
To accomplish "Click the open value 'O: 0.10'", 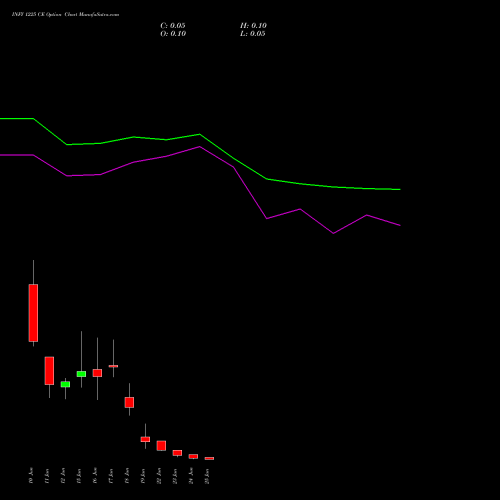I will coord(173,34).
